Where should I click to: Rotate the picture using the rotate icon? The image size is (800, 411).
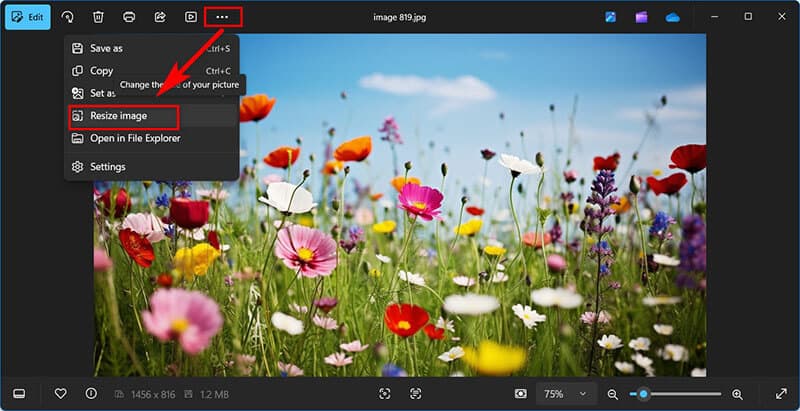click(x=67, y=17)
